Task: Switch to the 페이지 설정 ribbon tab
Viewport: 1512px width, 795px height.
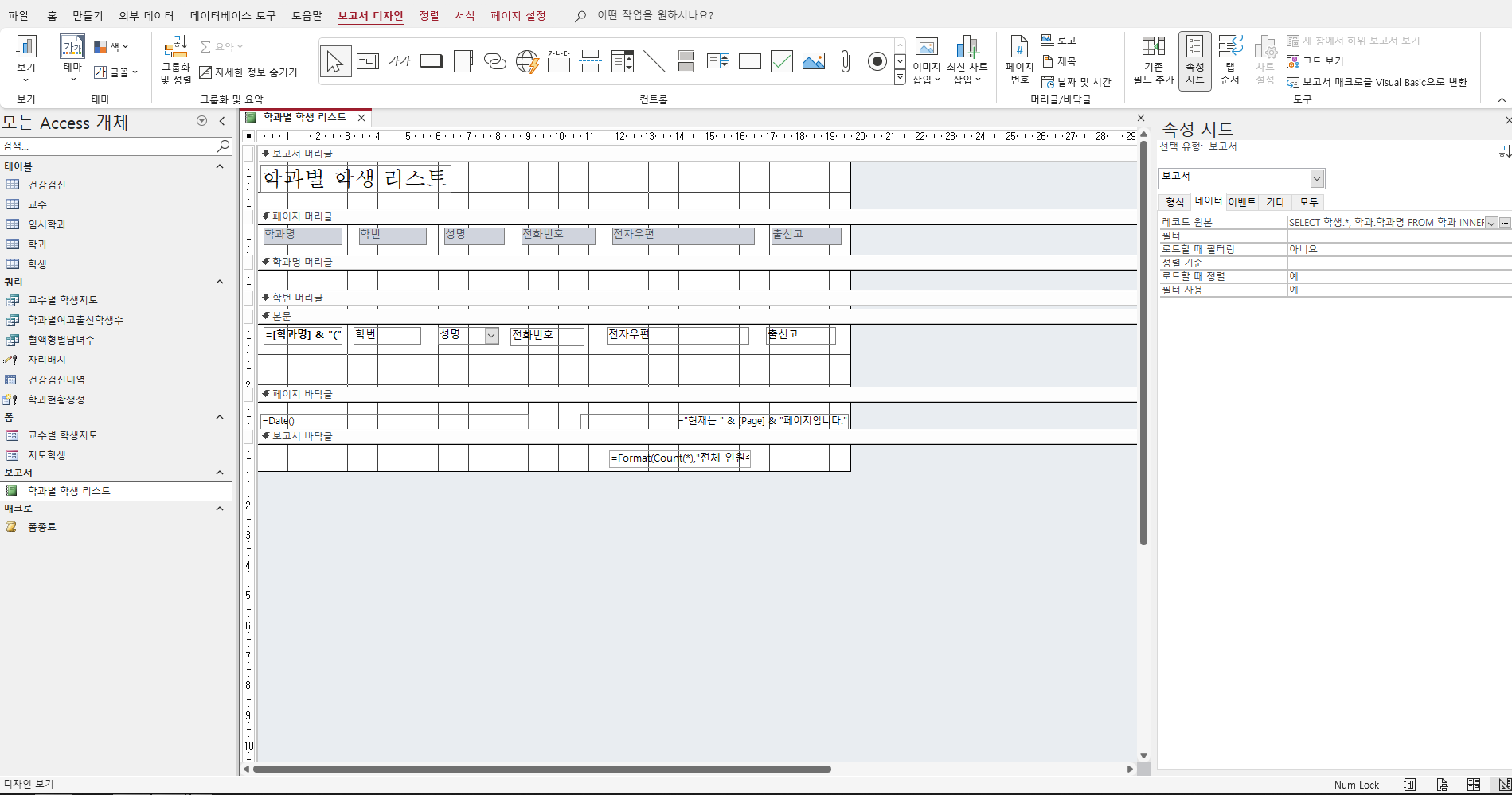Action: click(518, 16)
